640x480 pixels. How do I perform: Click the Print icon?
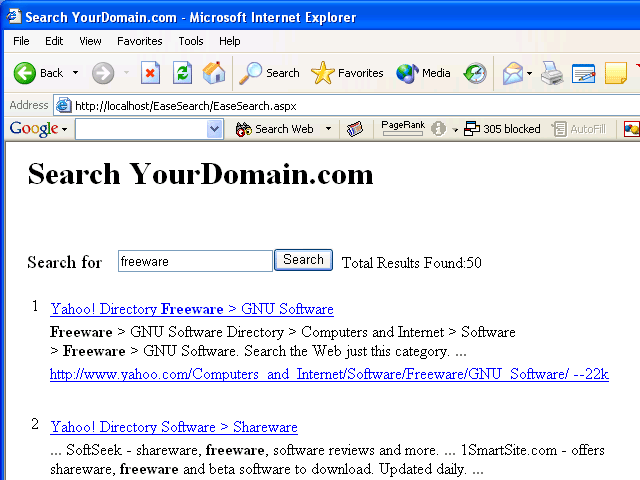552,73
